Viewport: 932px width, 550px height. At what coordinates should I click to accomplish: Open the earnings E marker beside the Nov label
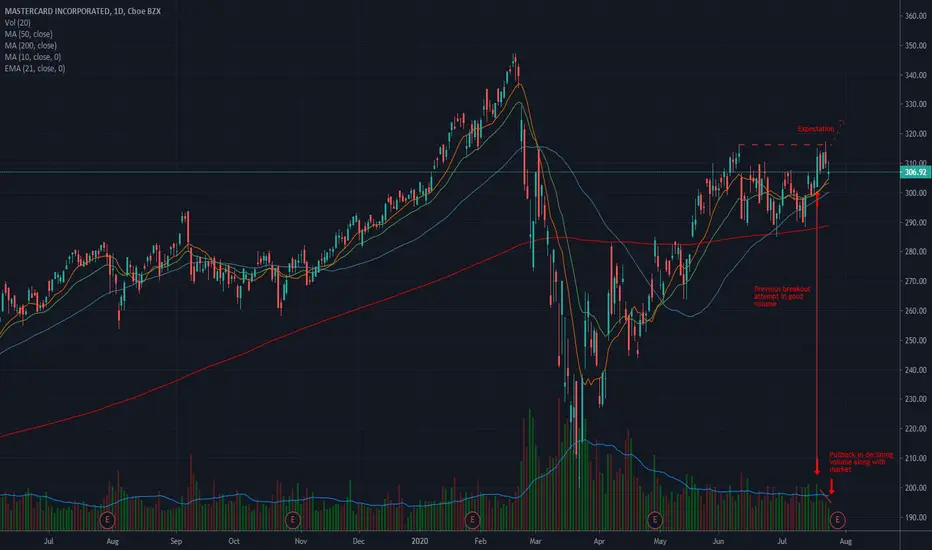point(292,520)
